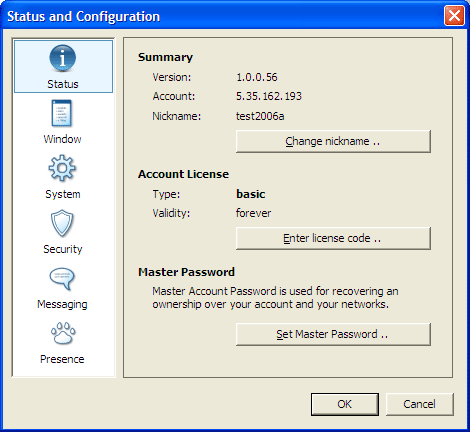Image resolution: width=470 pixels, height=432 pixels.
Task: Open System settings gear icon
Action: click(62, 168)
